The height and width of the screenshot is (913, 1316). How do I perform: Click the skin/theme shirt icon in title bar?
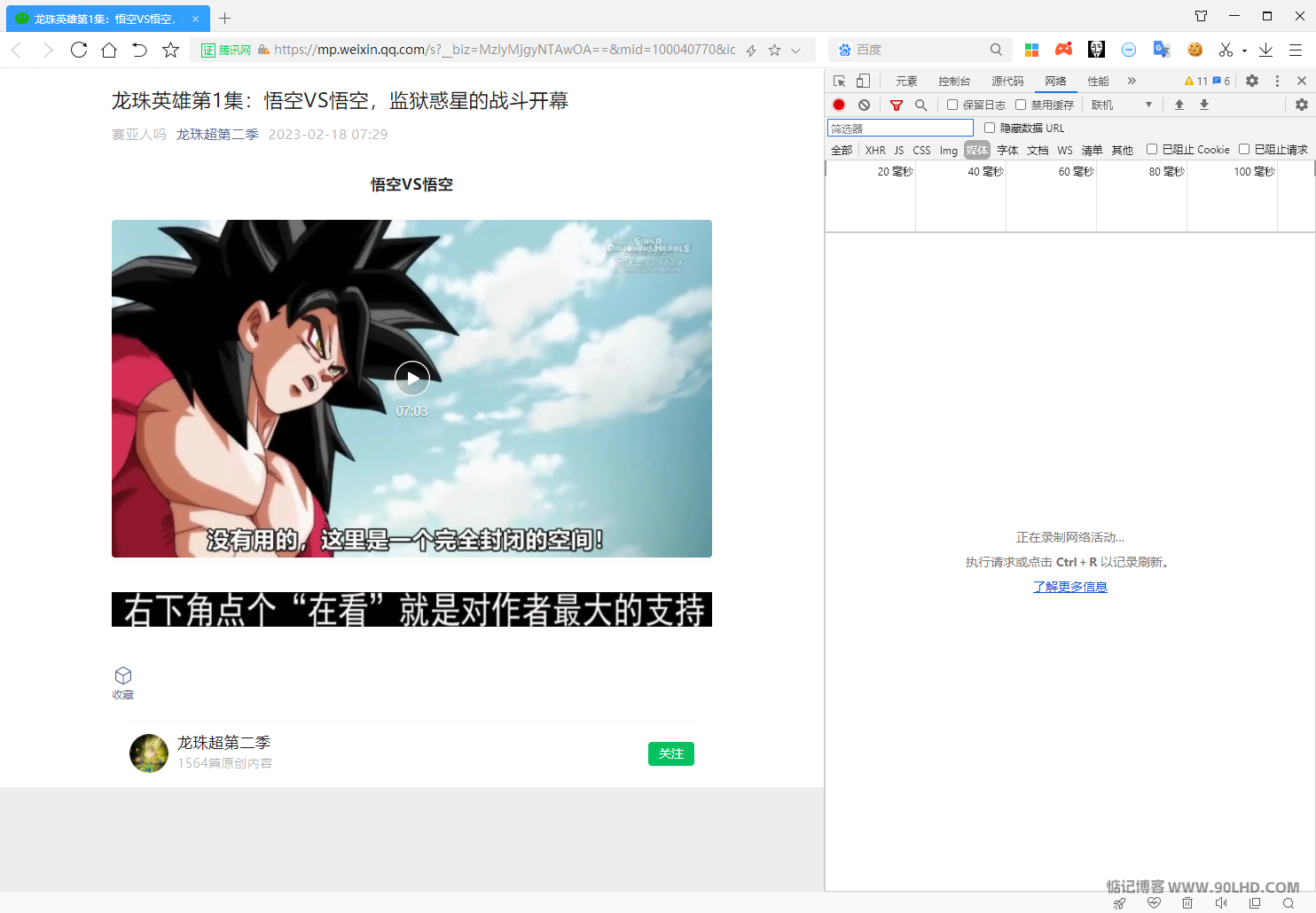[1201, 16]
